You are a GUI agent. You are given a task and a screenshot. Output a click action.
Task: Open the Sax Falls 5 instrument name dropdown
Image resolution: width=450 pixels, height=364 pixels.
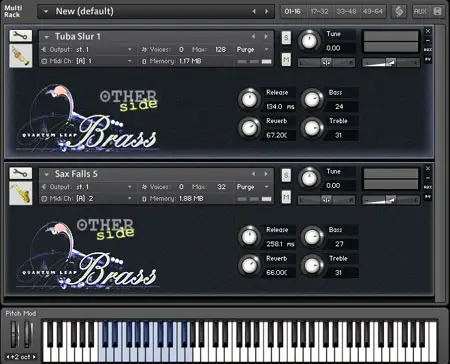click(x=47, y=174)
